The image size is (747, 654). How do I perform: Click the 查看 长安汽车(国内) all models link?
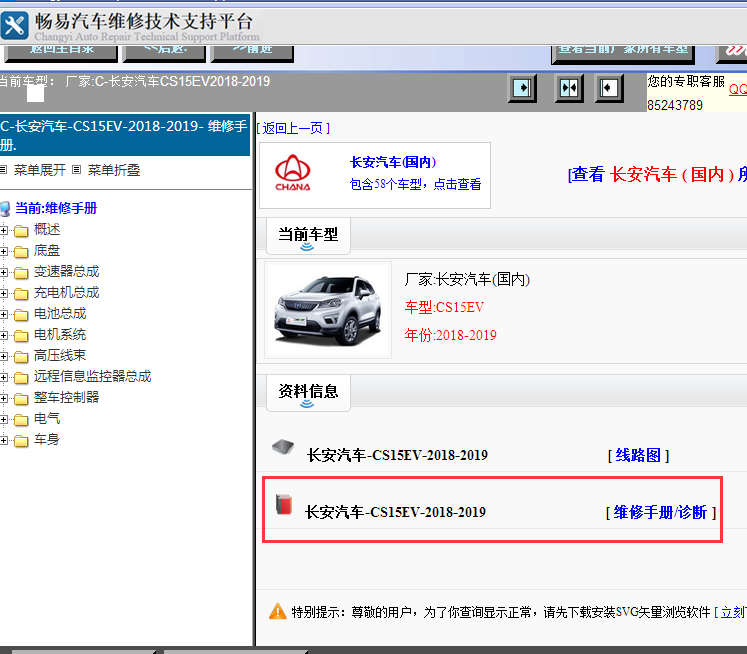(x=657, y=174)
